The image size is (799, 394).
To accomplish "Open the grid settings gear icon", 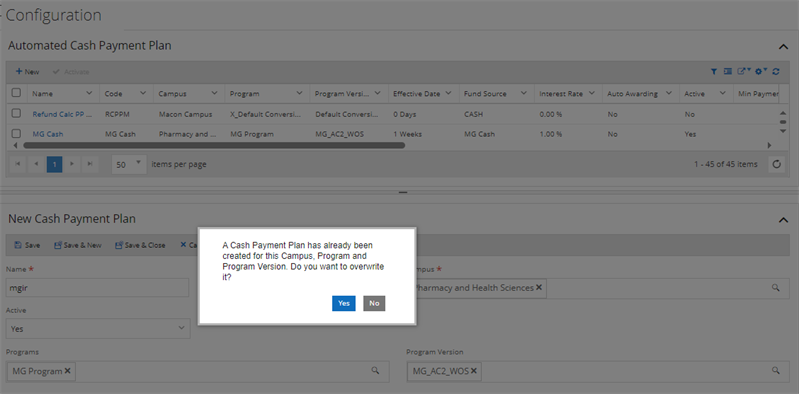I will point(761,72).
